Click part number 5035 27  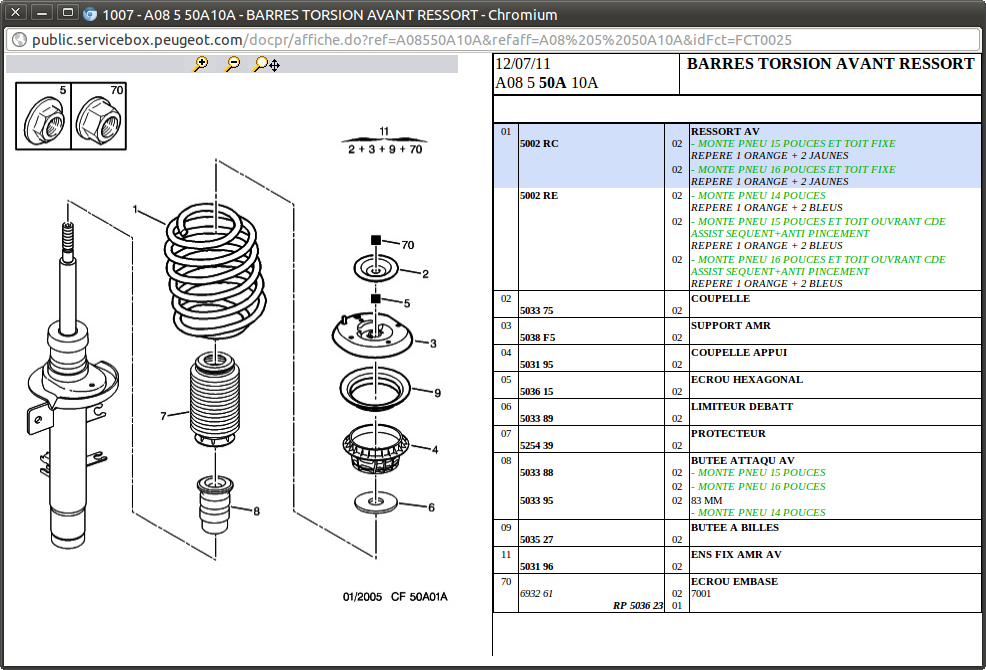[536, 540]
